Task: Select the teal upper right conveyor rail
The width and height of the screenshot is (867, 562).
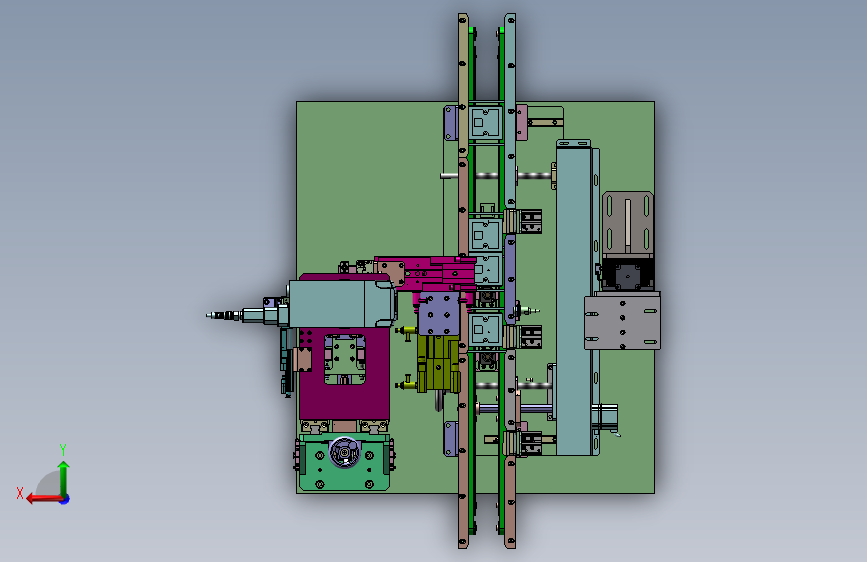Action: (510, 111)
